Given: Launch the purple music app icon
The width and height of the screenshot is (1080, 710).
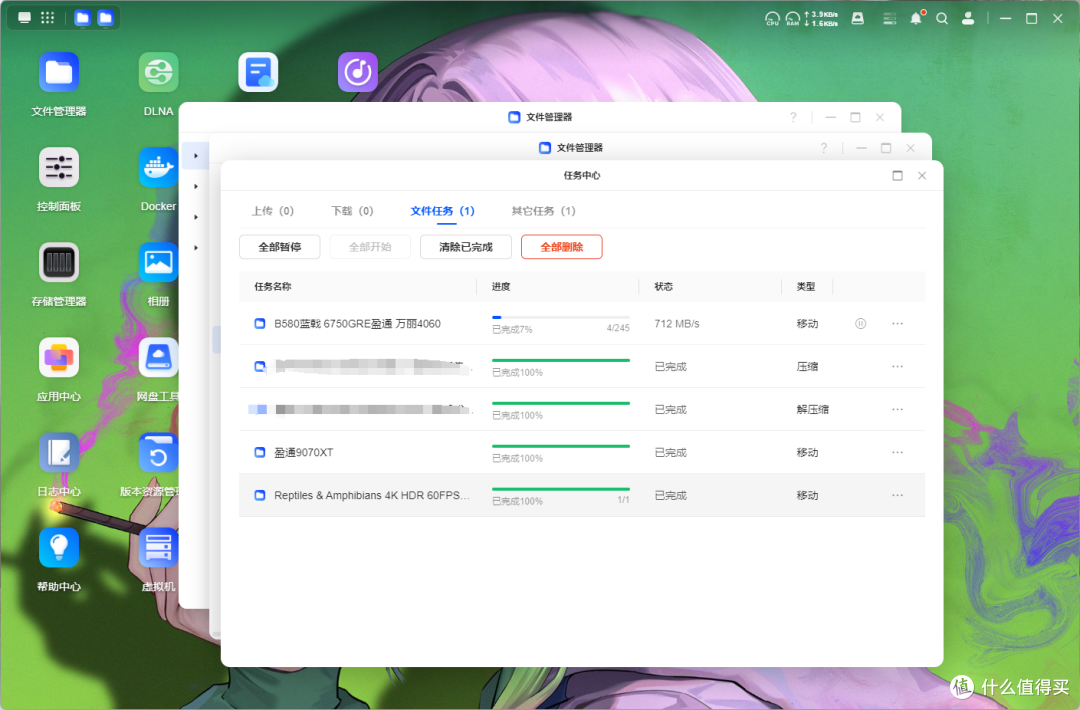Looking at the screenshot, I should tap(357, 72).
